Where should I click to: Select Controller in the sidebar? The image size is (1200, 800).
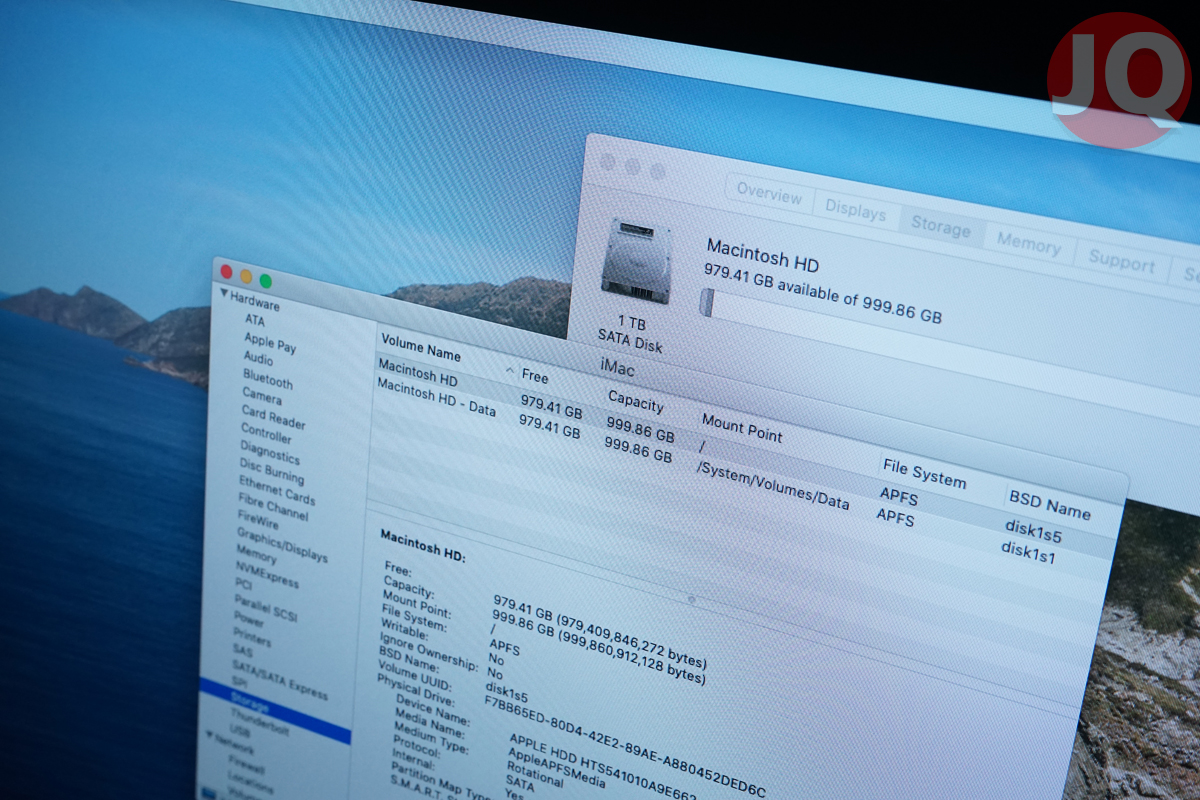click(266, 434)
